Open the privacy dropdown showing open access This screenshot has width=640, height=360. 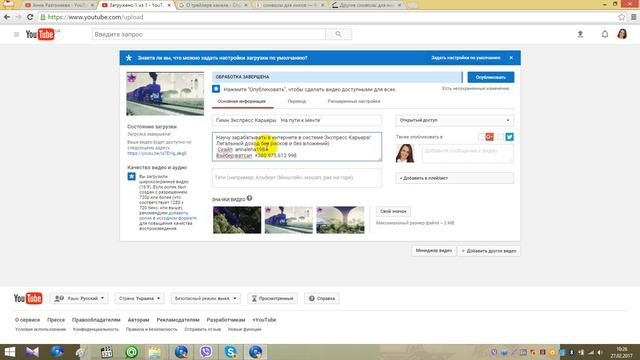click(454, 120)
